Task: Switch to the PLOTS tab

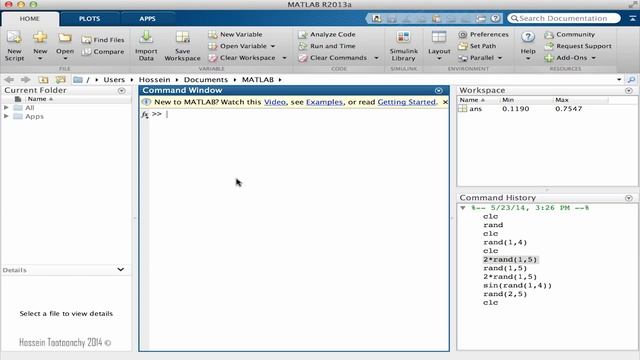Action: click(89, 19)
